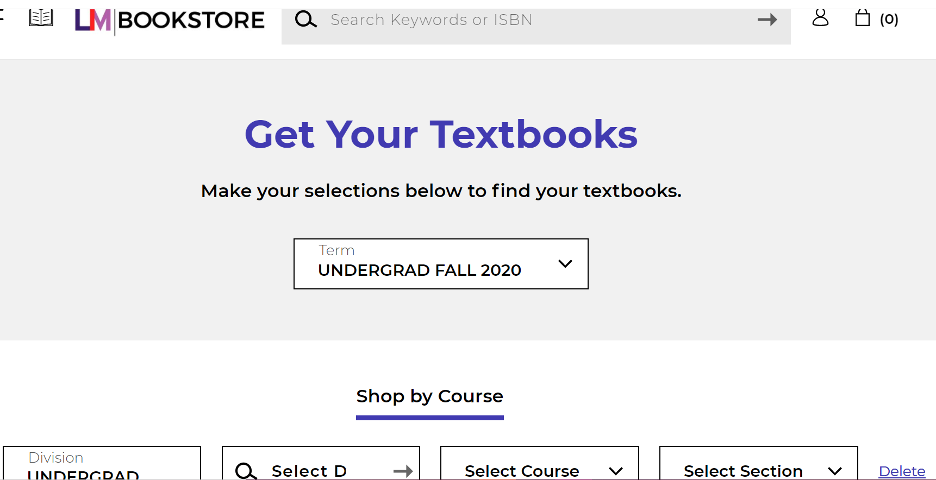Viewport: 936px width, 480px height.
Task: Open the user account icon
Action: point(820,18)
